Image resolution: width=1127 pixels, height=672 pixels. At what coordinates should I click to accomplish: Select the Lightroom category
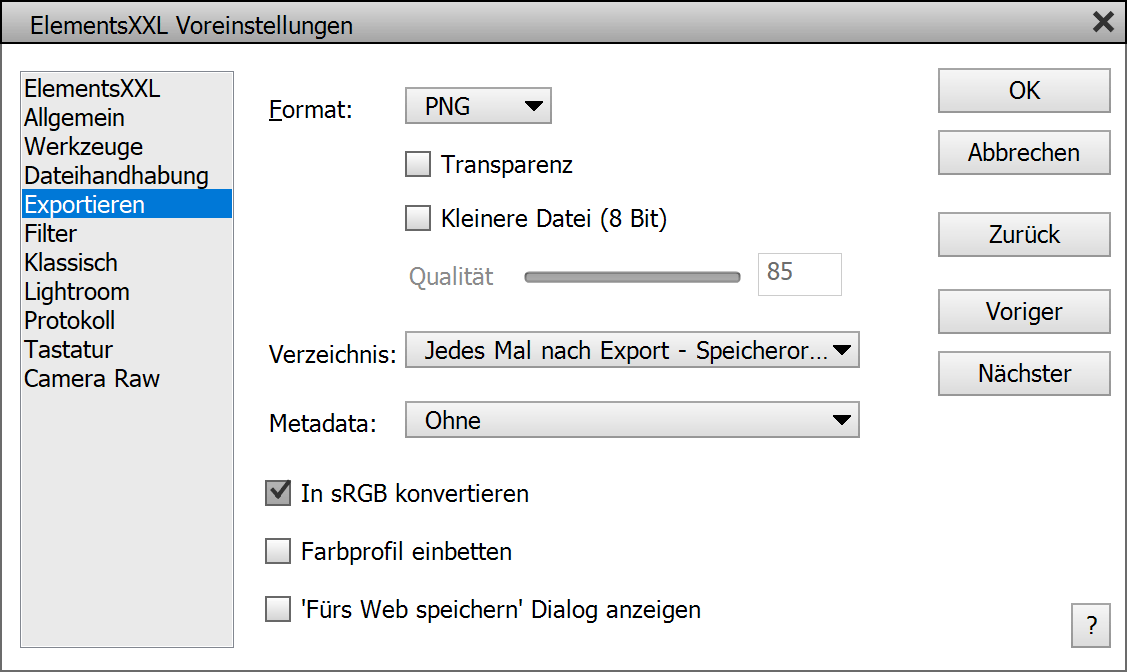click(x=77, y=292)
